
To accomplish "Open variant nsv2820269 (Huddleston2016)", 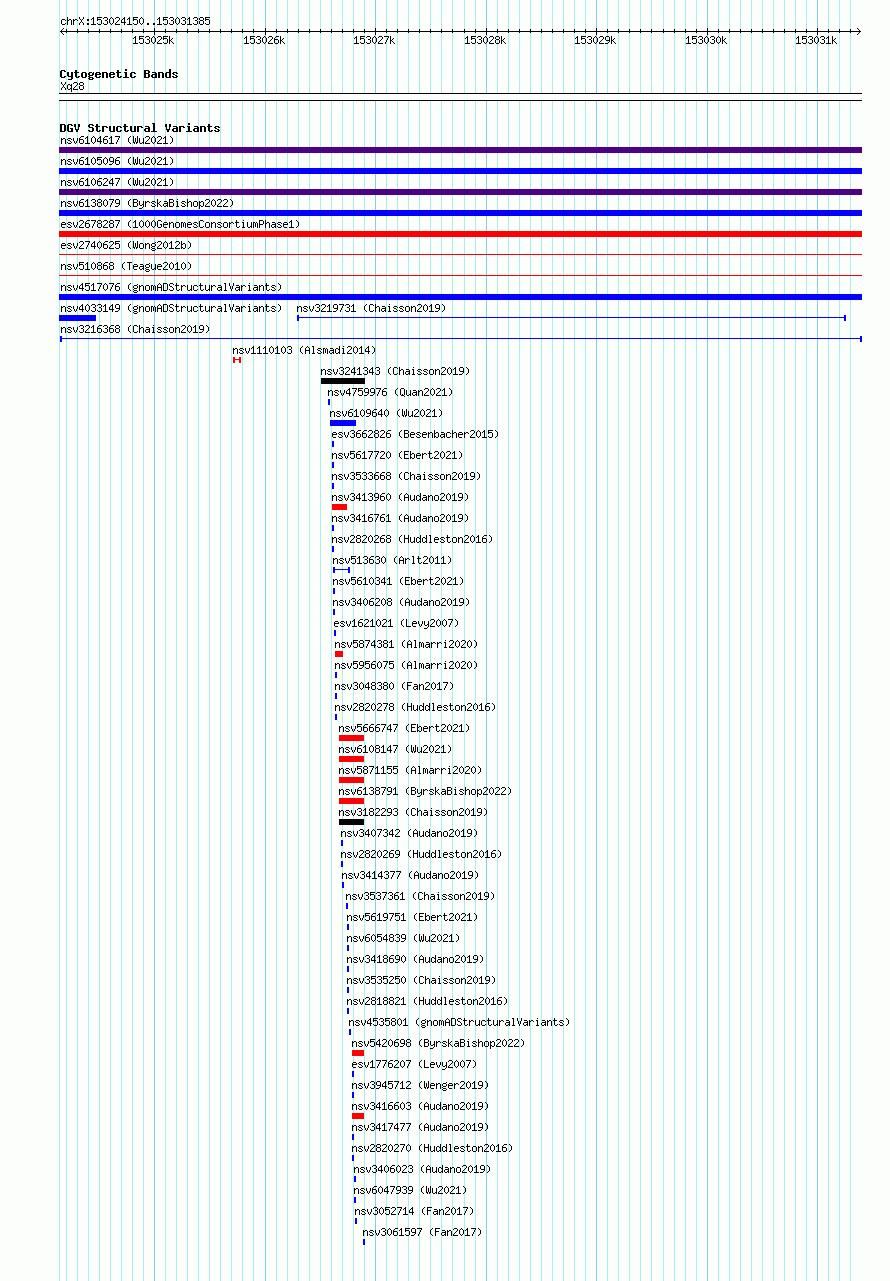I will [422, 854].
